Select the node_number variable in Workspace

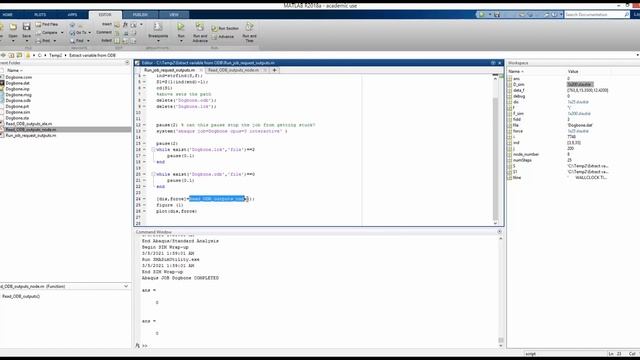pyautogui.click(x=526, y=154)
